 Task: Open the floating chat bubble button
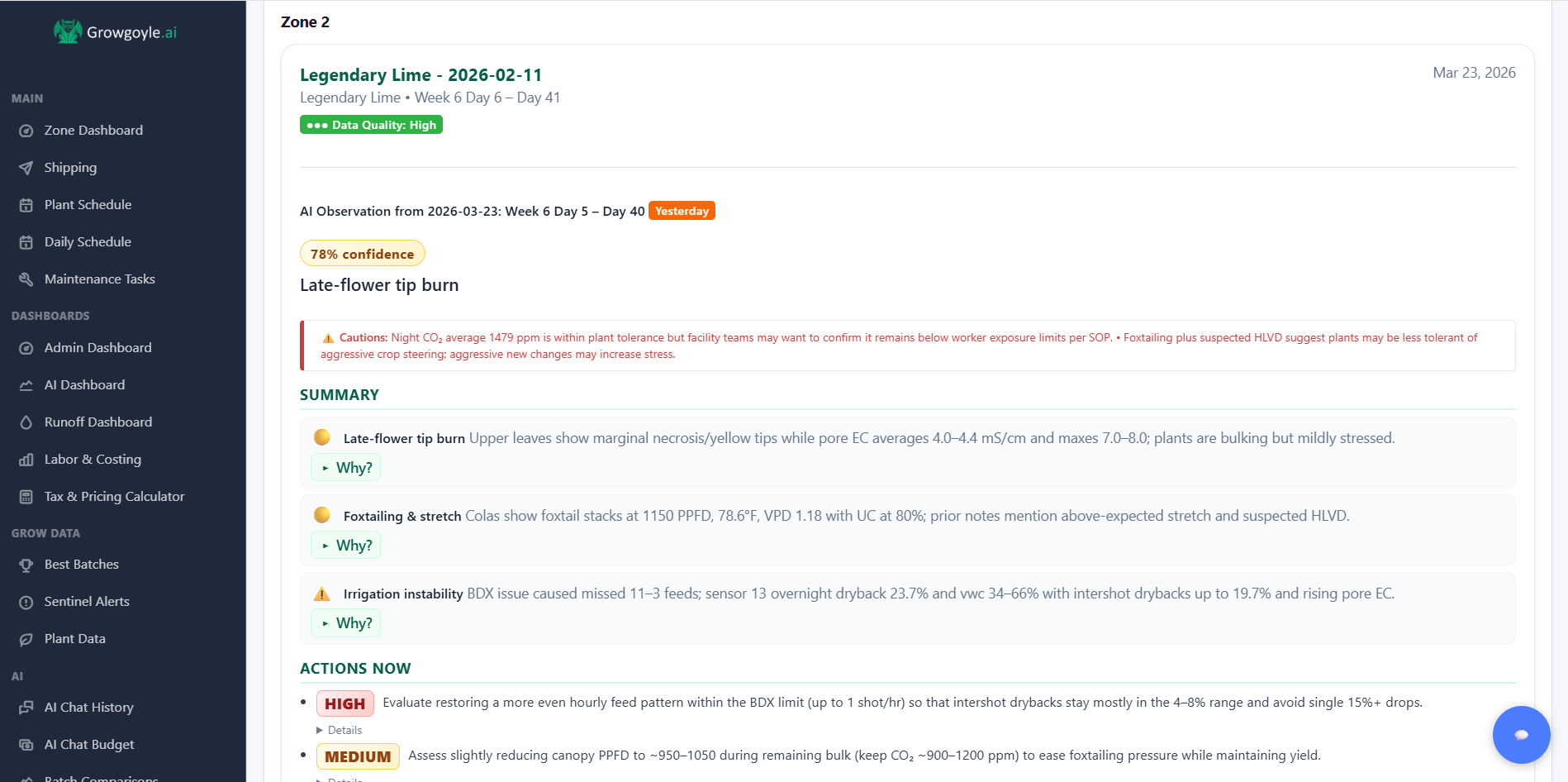pos(1521,734)
